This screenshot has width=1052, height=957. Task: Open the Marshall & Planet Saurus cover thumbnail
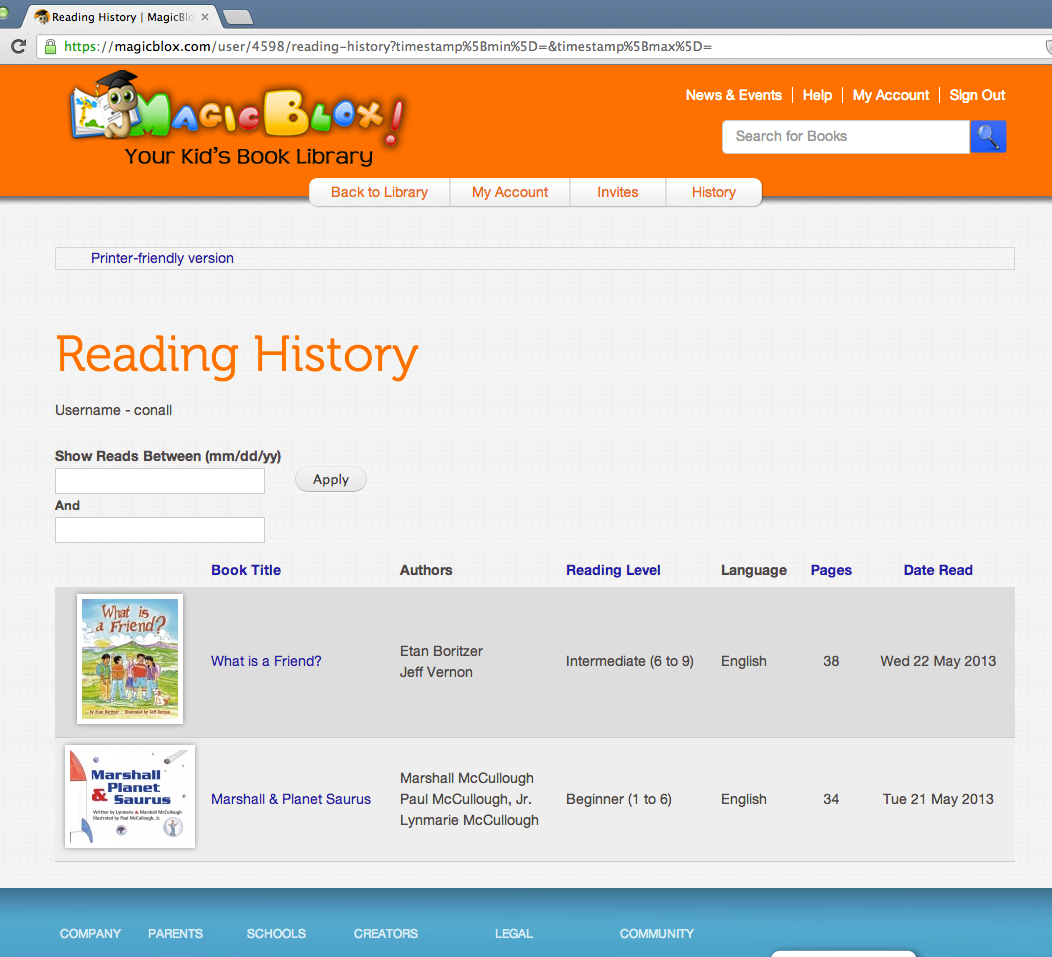pyautogui.click(x=129, y=796)
